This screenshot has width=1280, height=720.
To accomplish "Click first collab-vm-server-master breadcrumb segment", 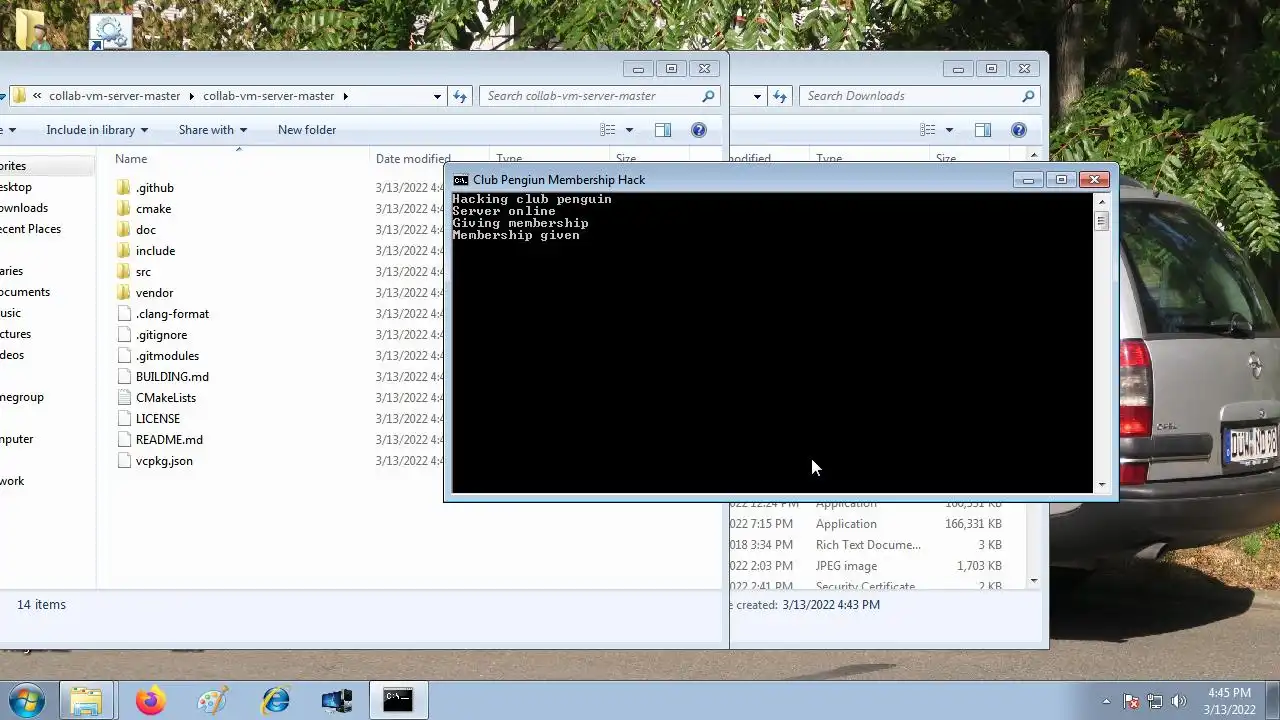I will [115, 96].
